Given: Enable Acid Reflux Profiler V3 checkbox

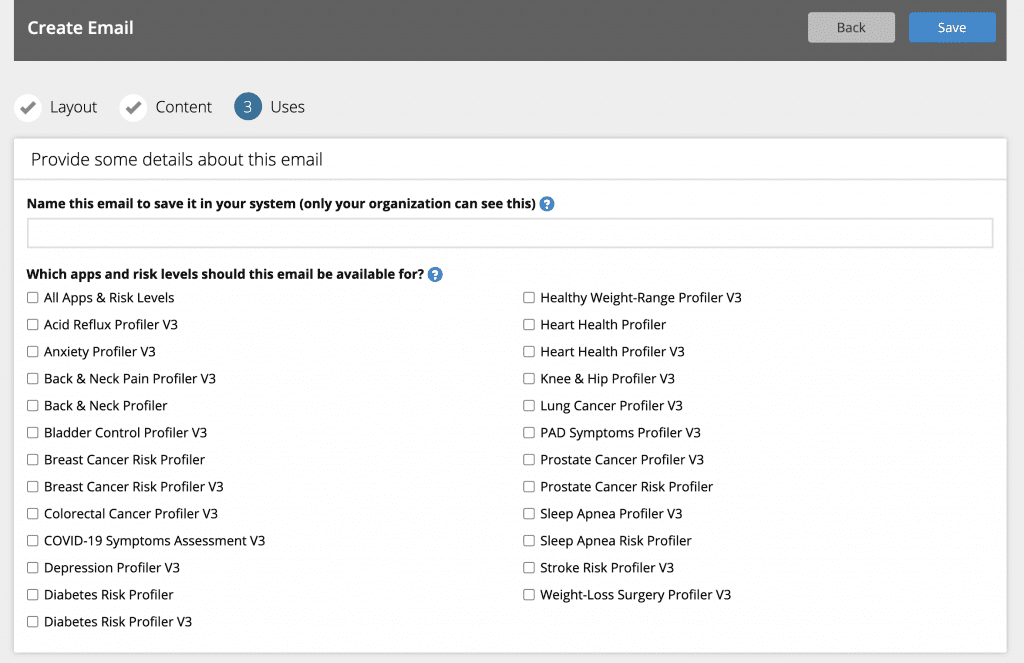Looking at the screenshot, I should coord(33,325).
